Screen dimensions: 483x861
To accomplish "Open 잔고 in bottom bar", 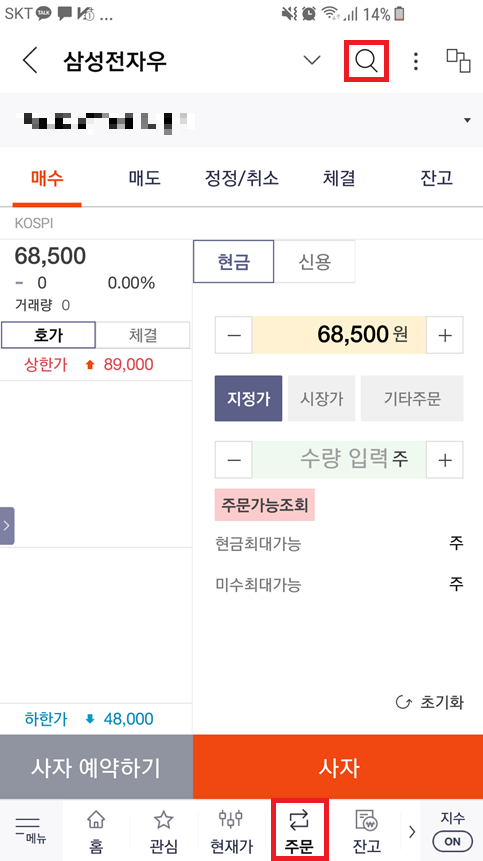I will click(x=367, y=830).
